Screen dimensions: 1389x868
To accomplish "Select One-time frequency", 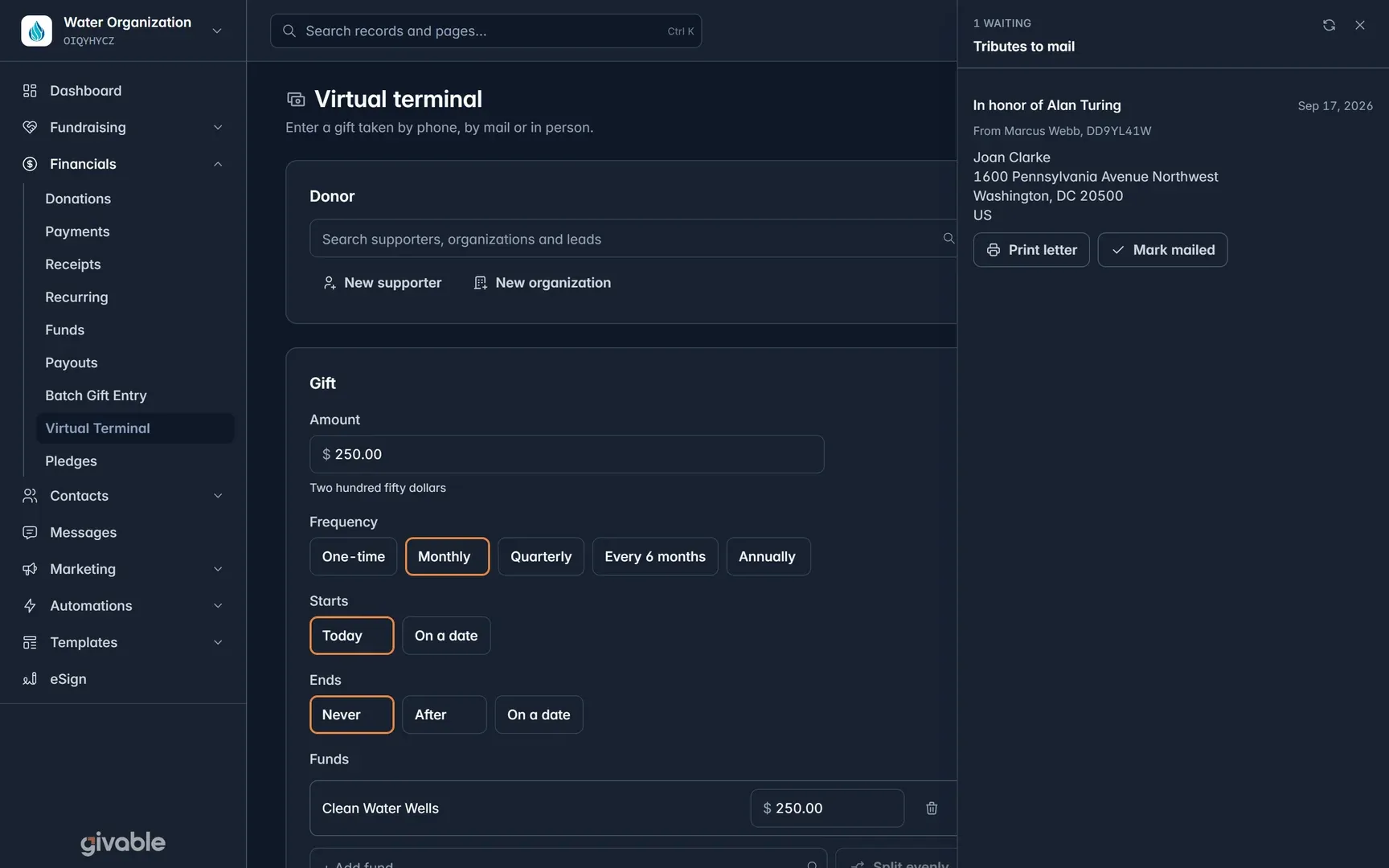I will pos(354,556).
